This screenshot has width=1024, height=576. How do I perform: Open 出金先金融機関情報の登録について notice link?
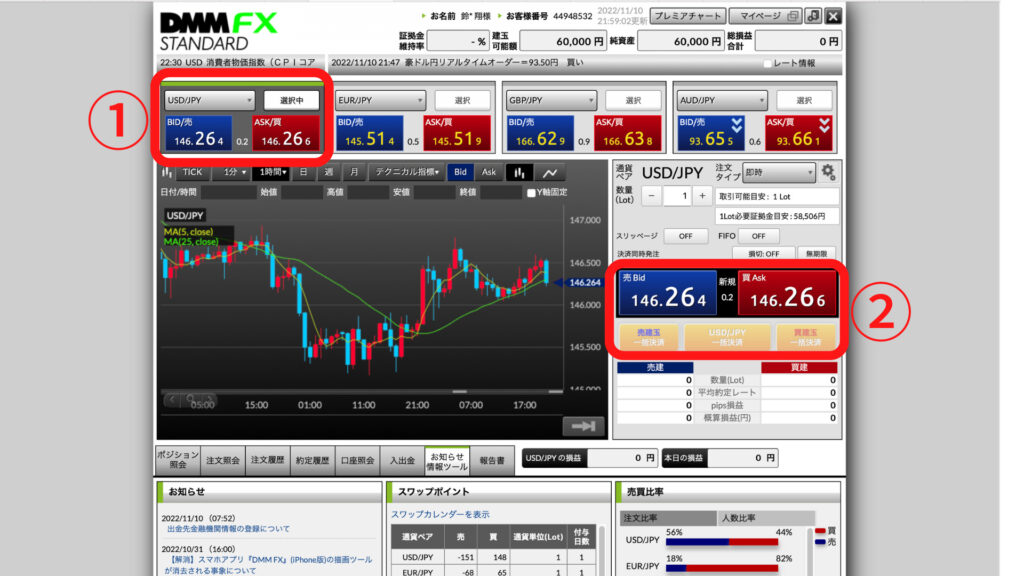click(x=228, y=529)
